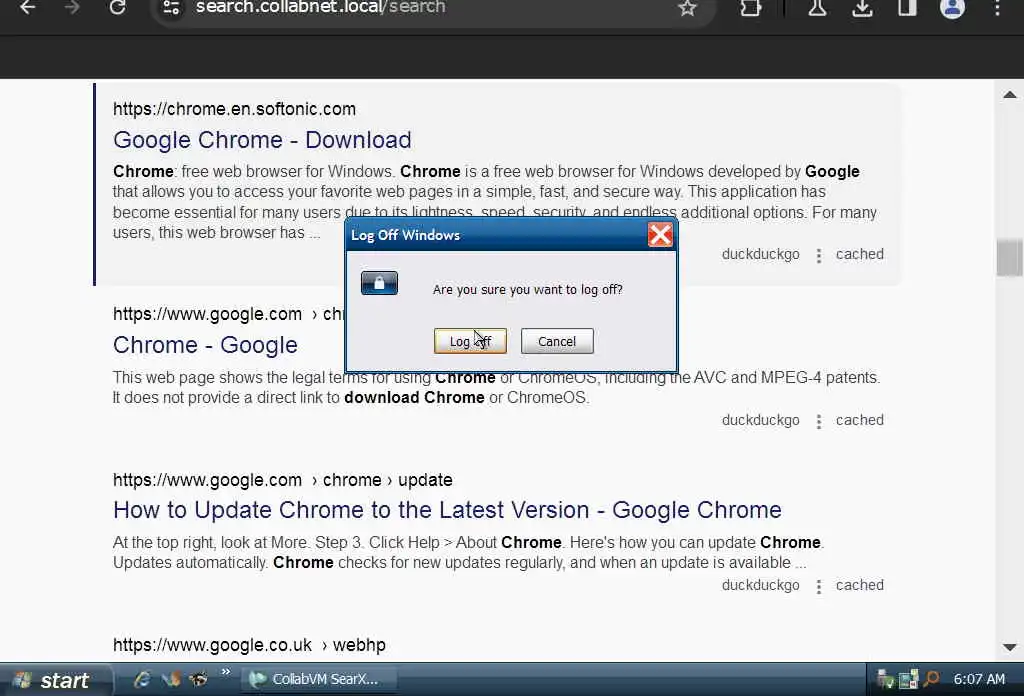The height and width of the screenshot is (696, 1024).
Task: Open the browser downloads icon
Action: pyautogui.click(x=862, y=8)
